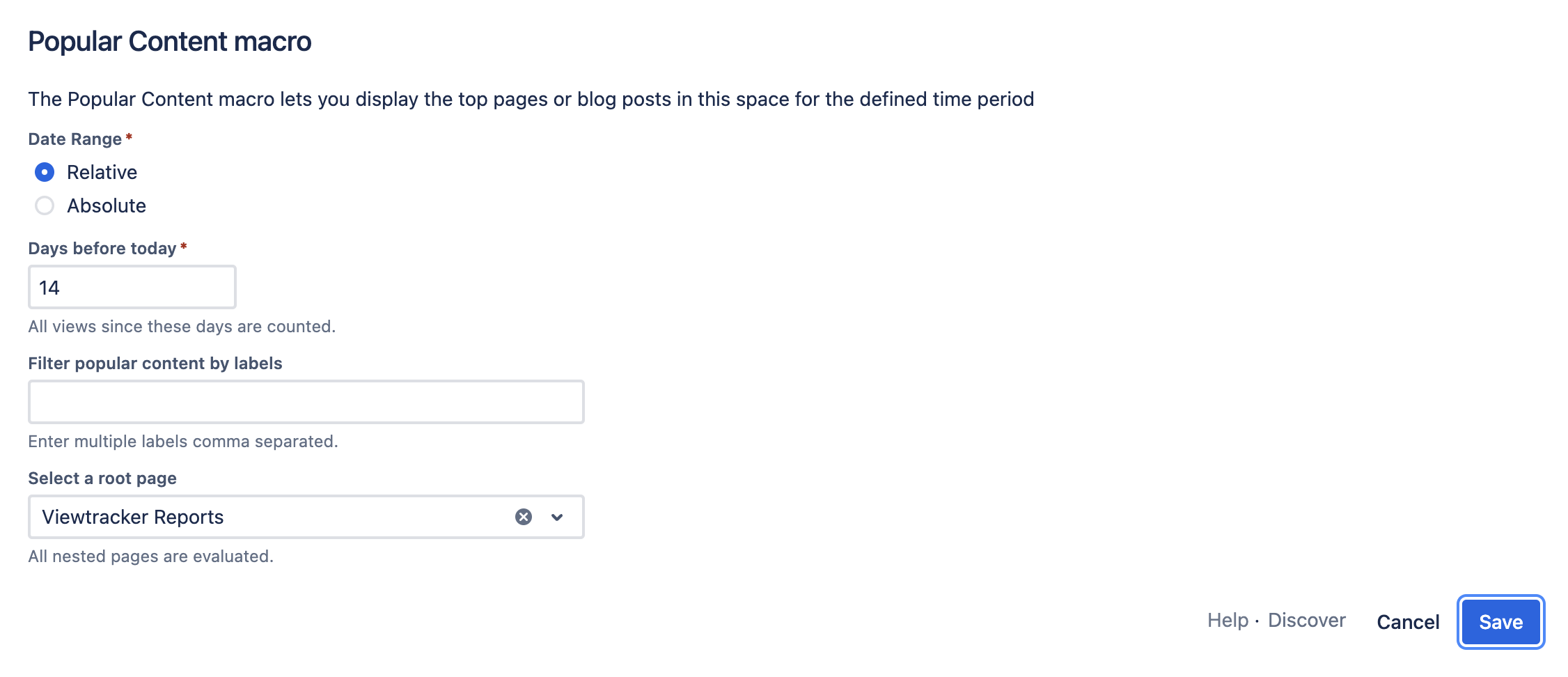This screenshot has height=677, width=1568.
Task: Click the Relative option label text
Action: pos(102,172)
